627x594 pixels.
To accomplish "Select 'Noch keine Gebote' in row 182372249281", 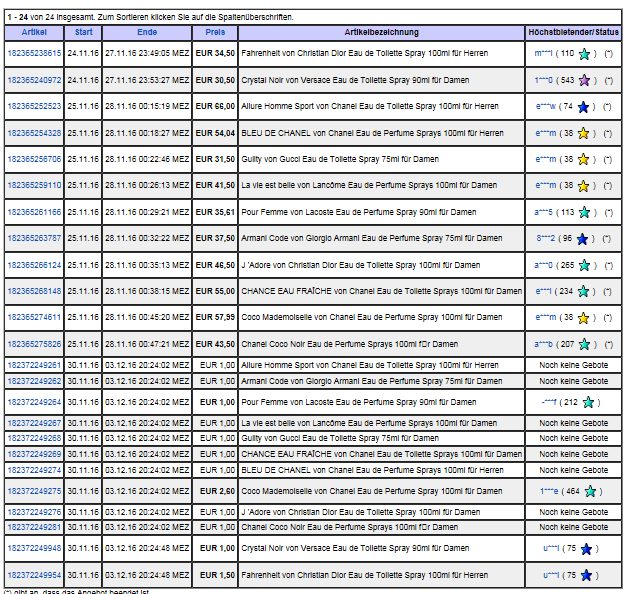I will coord(573,527).
